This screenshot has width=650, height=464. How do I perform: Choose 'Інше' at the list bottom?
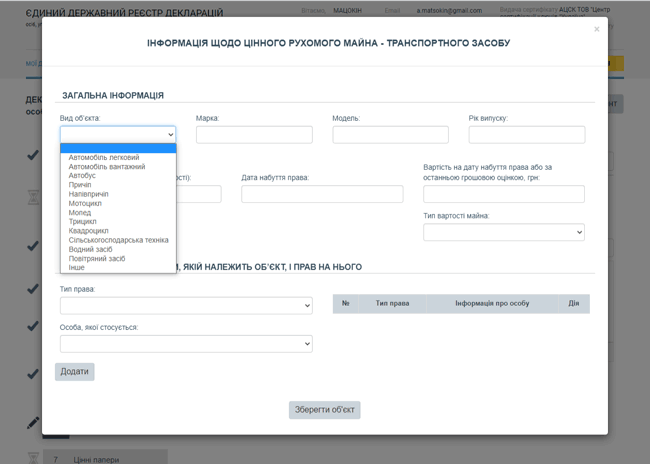click(76, 267)
